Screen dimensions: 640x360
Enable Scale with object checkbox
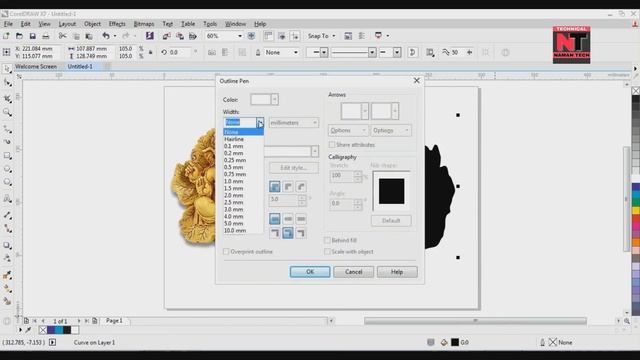click(327, 252)
